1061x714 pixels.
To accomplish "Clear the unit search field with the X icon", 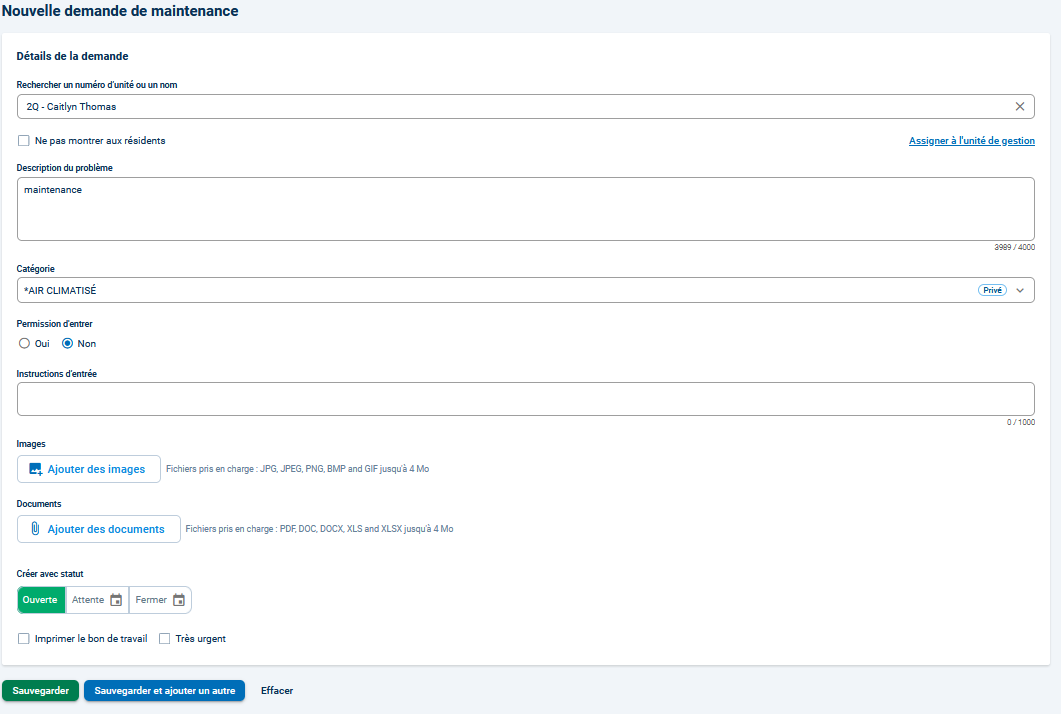I will point(1020,106).
